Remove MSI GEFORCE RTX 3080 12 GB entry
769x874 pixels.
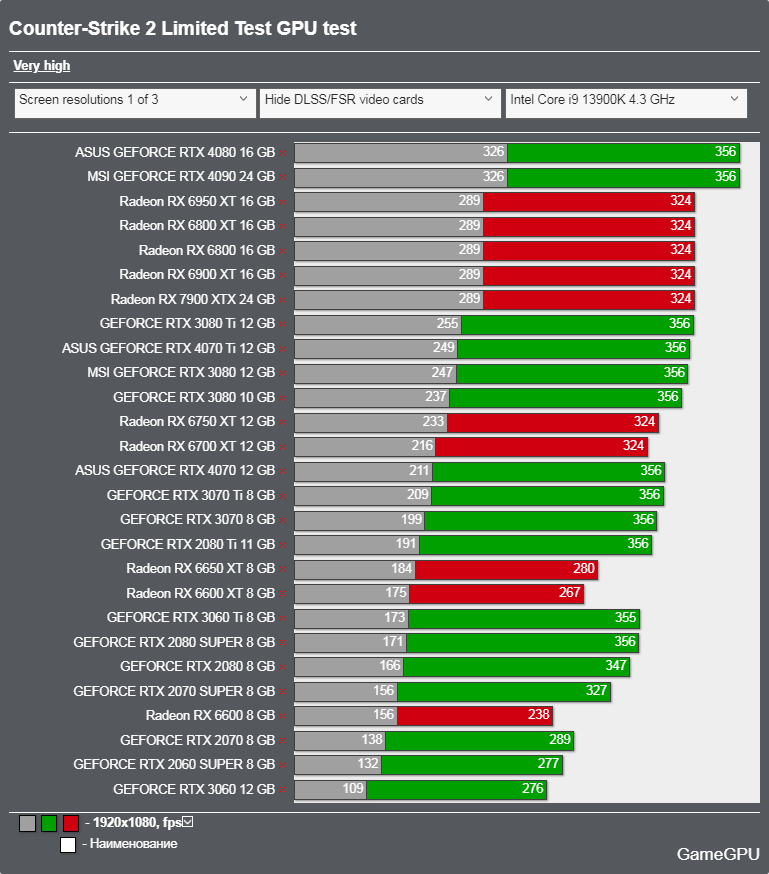coord(283,373)
